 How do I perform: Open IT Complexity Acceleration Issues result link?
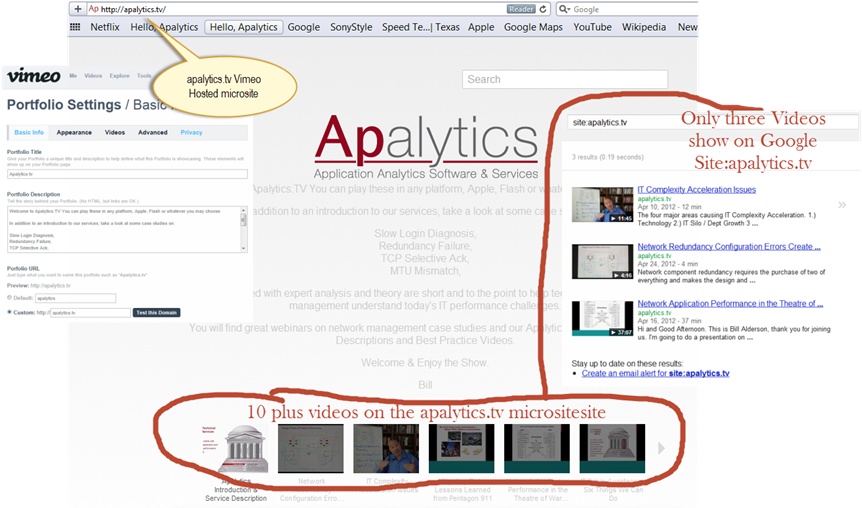coord(696,190)
